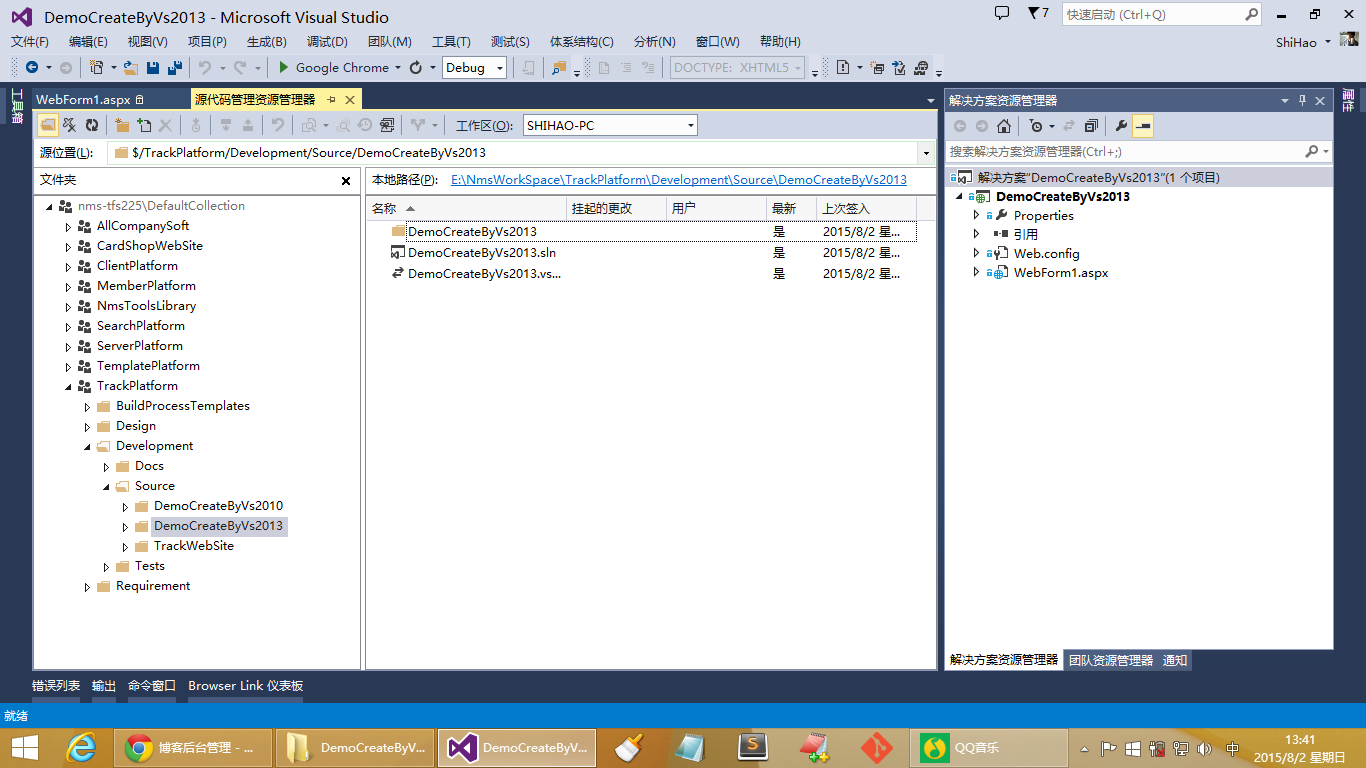The width and height of the screenshot is (1366, 768).
Task: Expand the AllCompanySoft tree node
Action: 68,226
